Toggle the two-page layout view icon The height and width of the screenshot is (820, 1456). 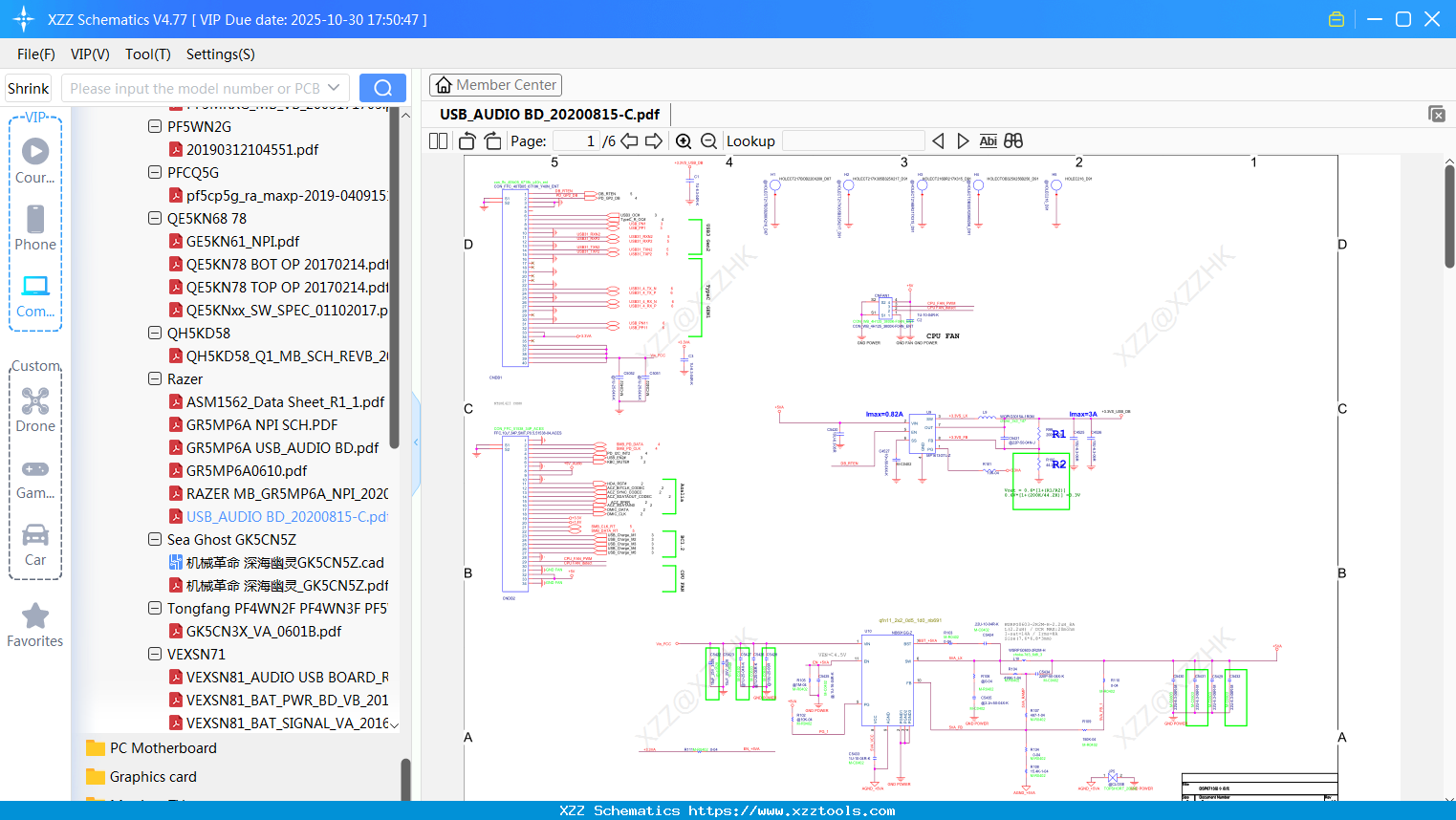point(439,141)
